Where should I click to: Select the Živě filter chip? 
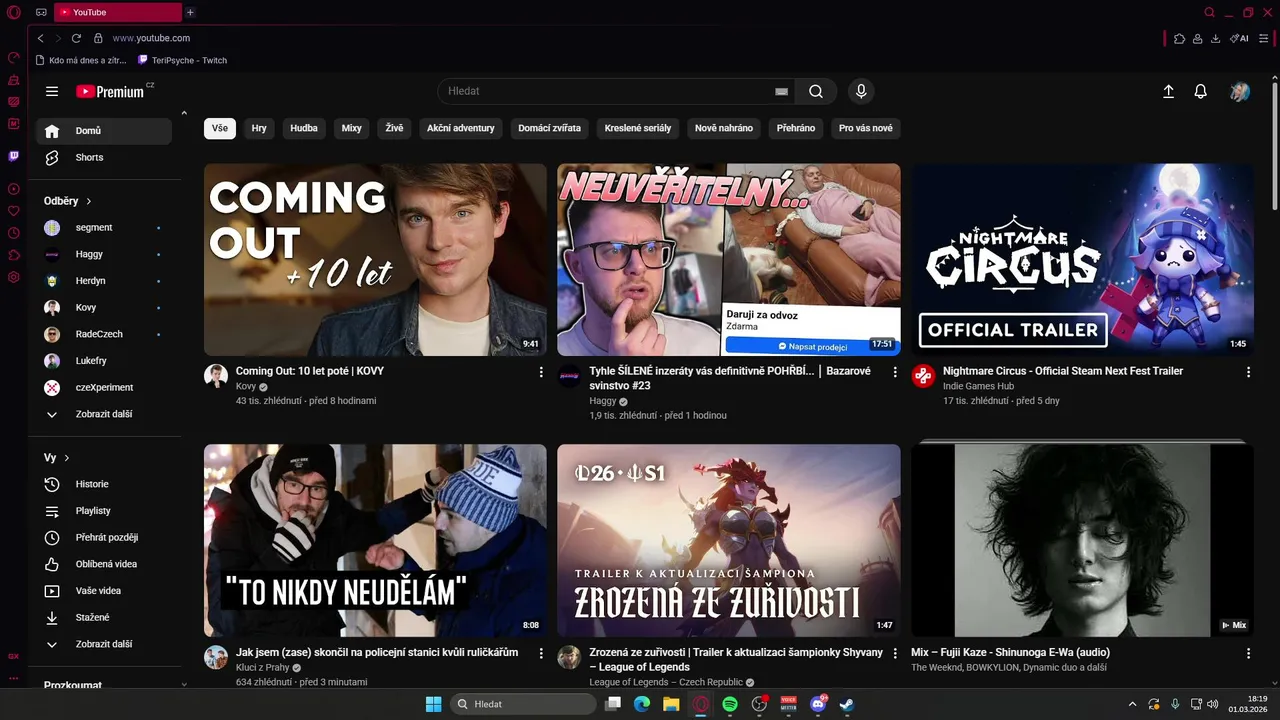point(395,128)
